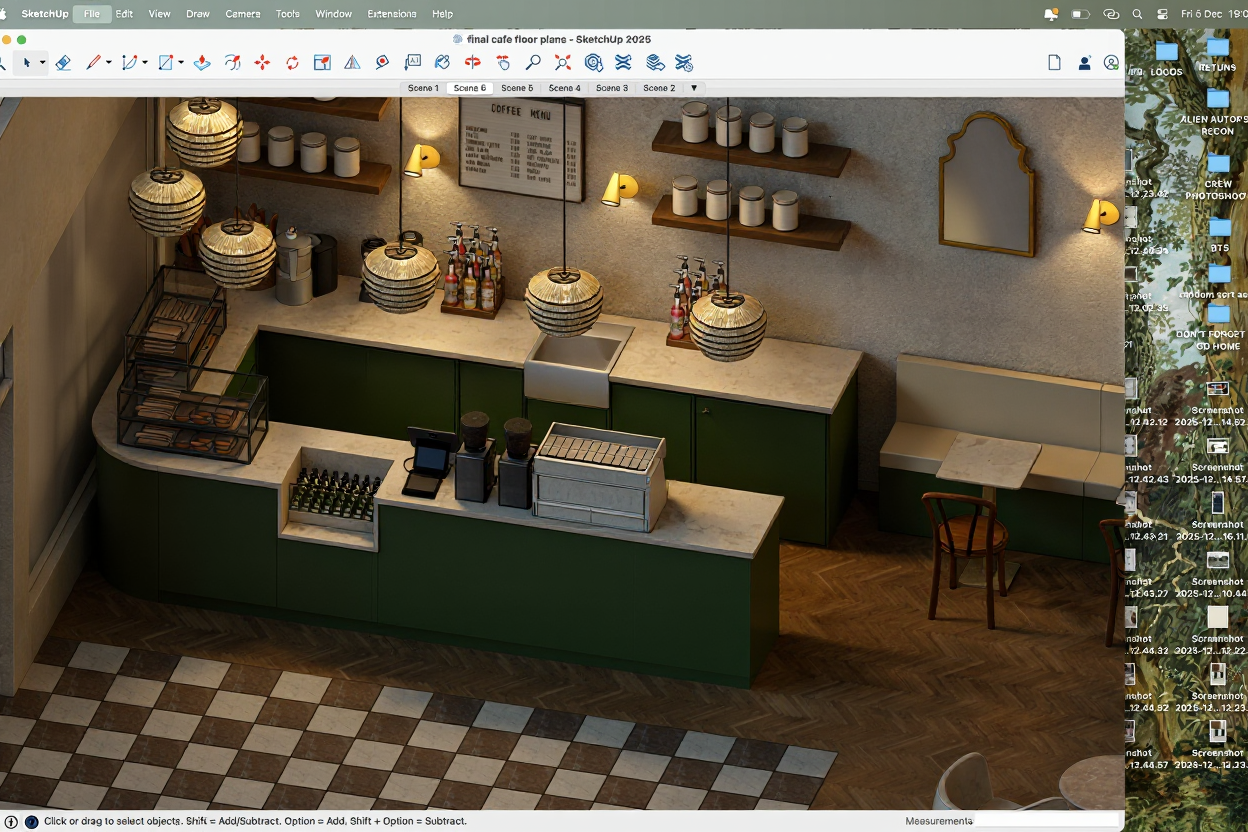Switch to the Scene 4 tab
The image size is (1248, 832).
[x=564, y=88]
